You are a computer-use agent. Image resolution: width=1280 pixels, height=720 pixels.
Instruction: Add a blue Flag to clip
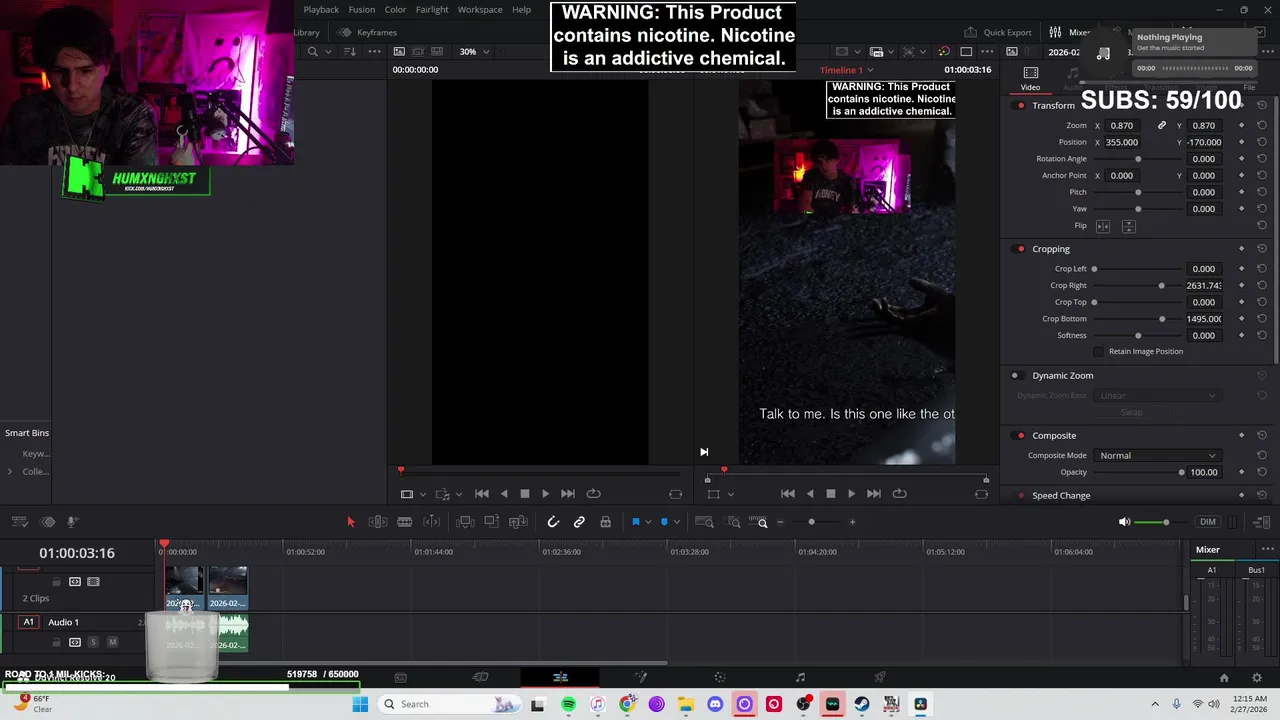pos(635,522)
